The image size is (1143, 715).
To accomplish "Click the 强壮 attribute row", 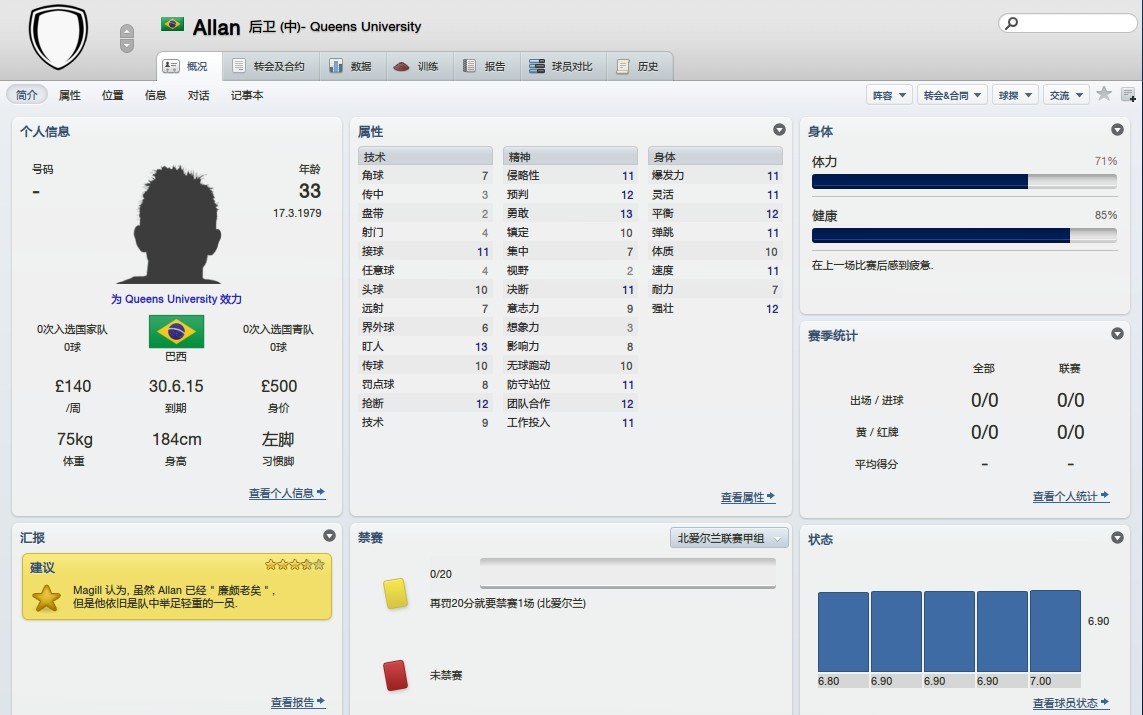I will (715, 308).
